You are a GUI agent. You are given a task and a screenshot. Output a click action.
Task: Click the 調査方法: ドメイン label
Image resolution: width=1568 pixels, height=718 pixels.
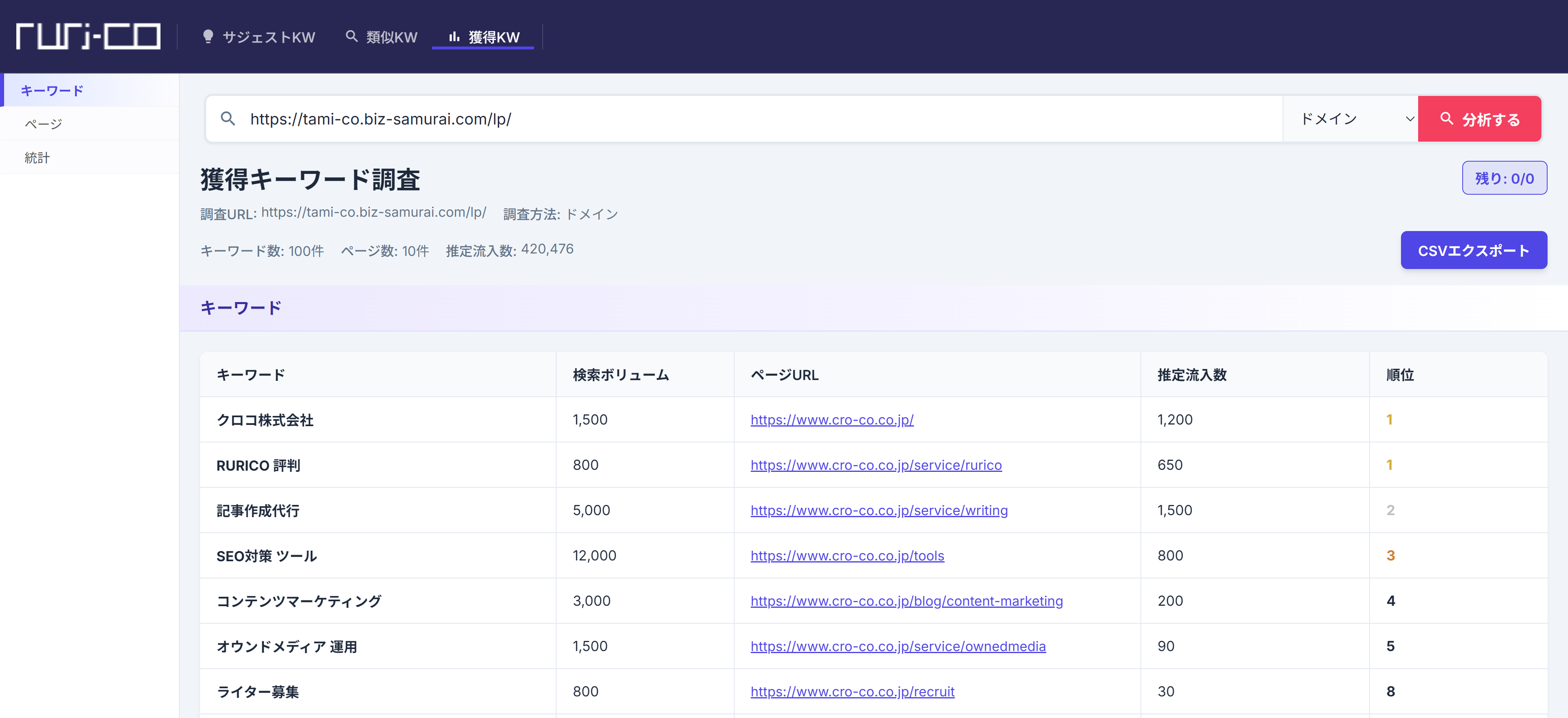(561, 214)
